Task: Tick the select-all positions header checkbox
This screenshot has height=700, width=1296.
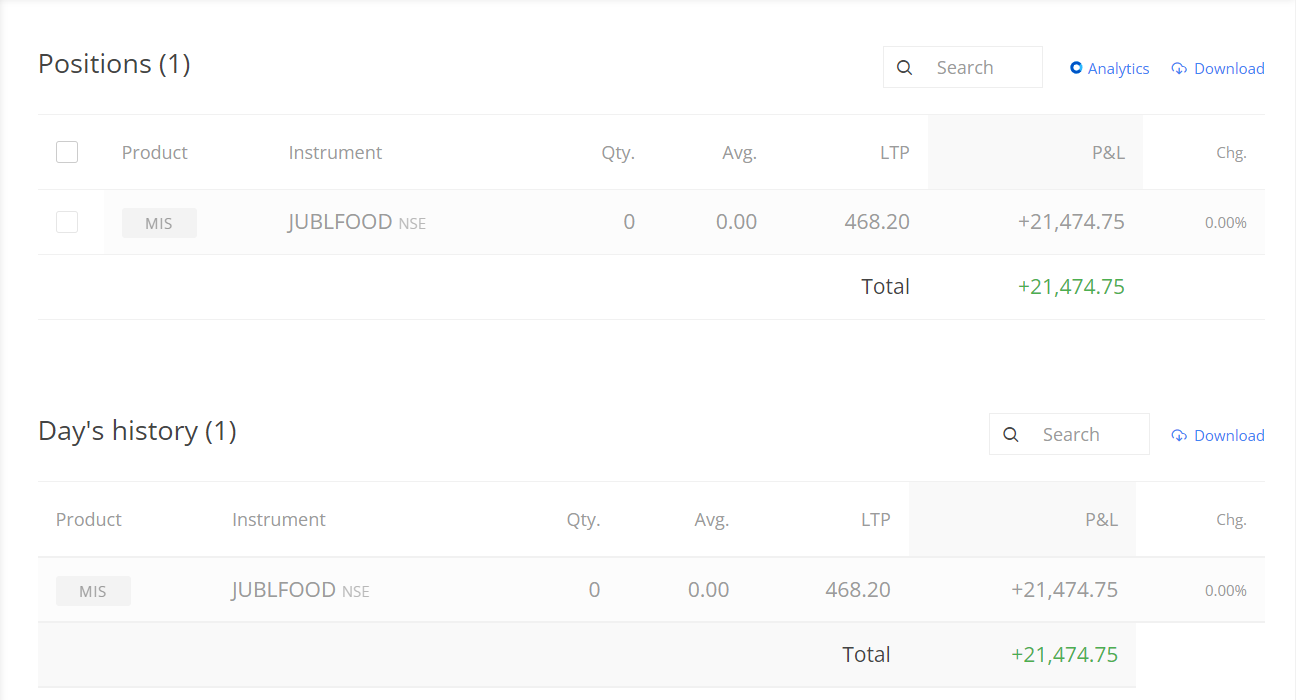Action: (x=67, y=152)
